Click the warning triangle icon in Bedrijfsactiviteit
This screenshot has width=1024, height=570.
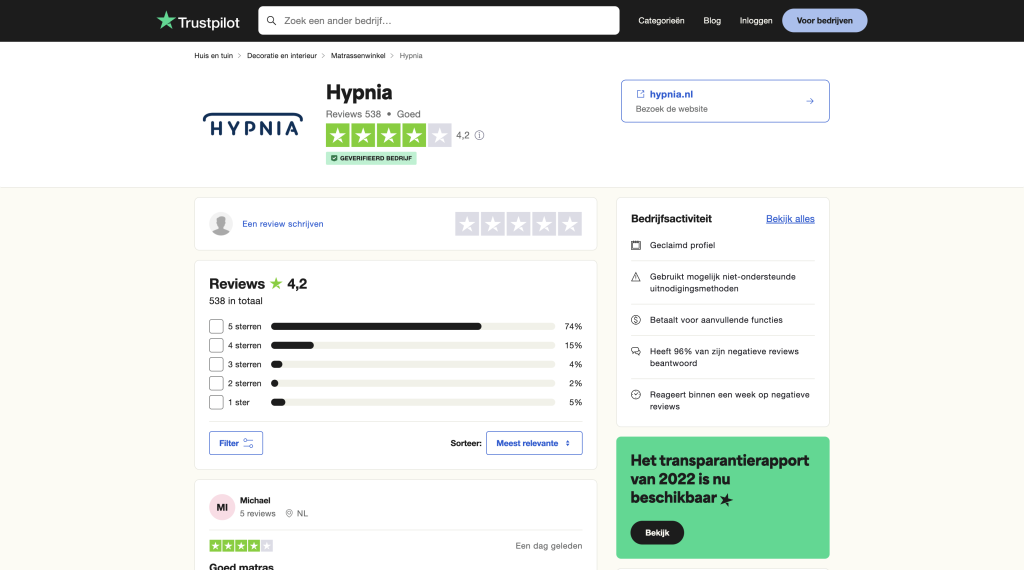tap(636, 277)
